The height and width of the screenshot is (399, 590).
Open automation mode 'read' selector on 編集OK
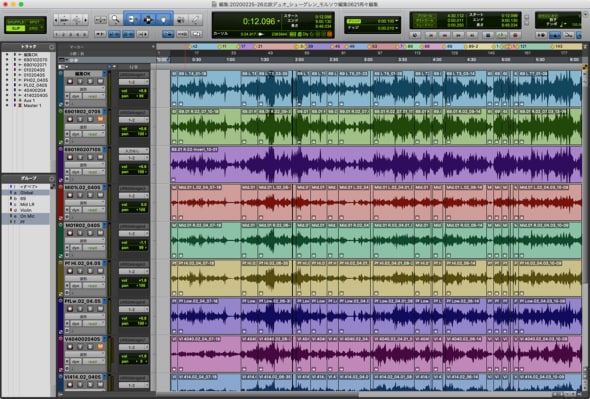coord(94,96)
